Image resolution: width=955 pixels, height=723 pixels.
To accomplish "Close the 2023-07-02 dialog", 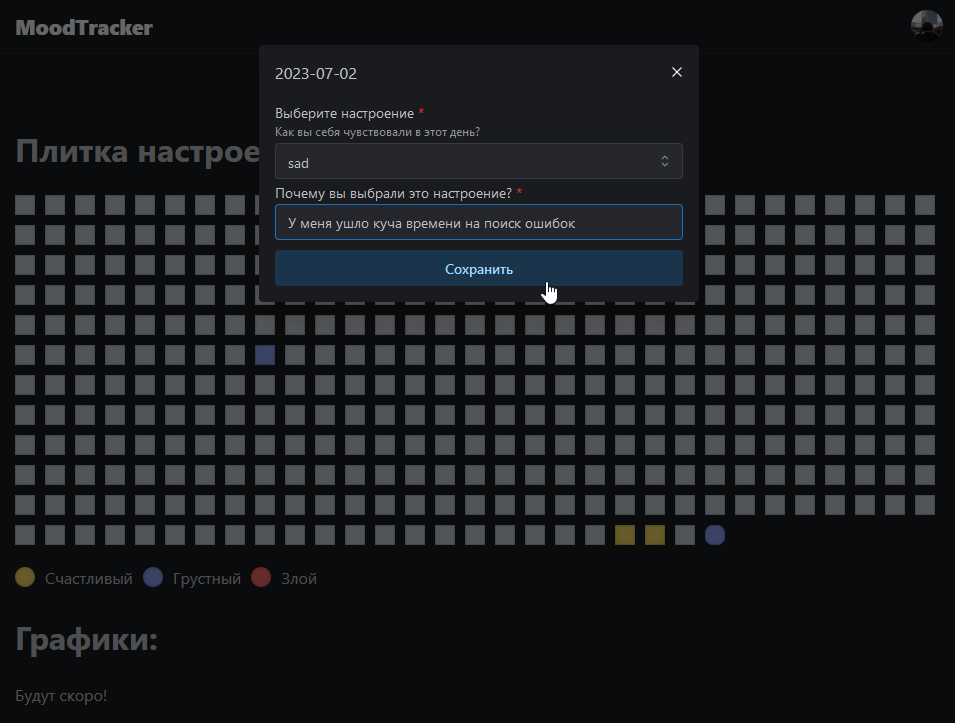I will coord(677,72).
